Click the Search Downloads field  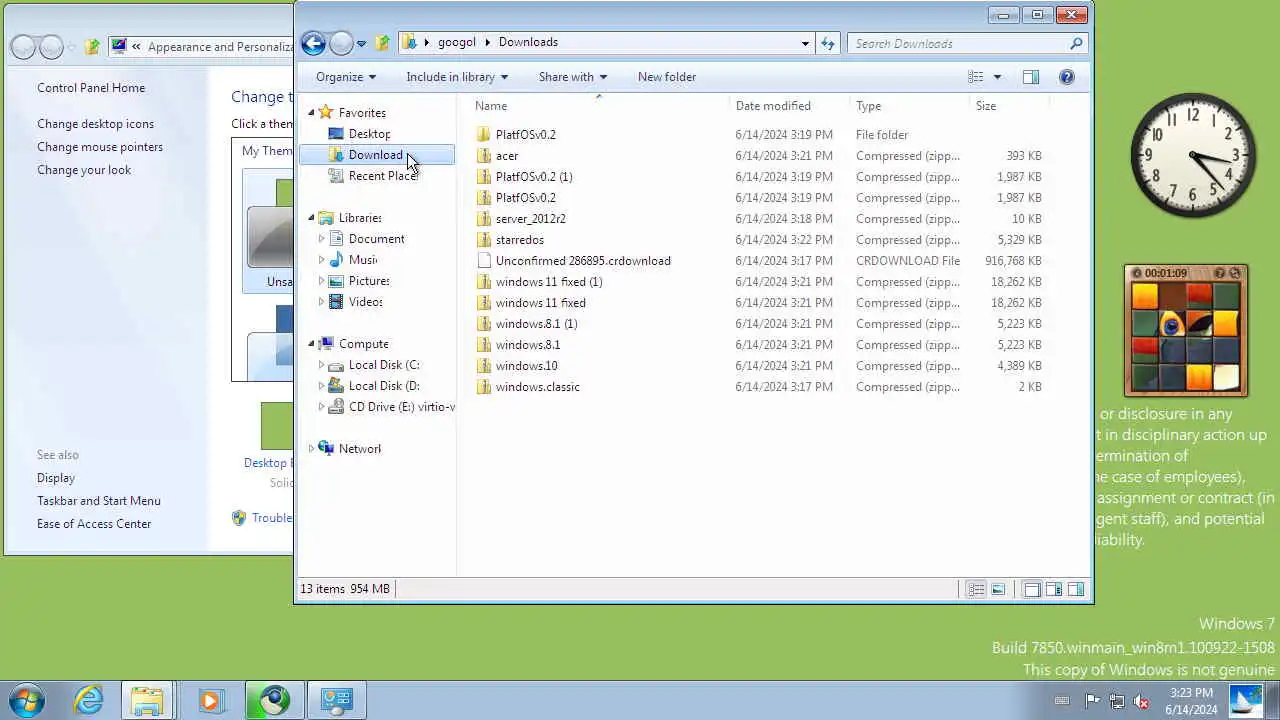tap(967, 43)
